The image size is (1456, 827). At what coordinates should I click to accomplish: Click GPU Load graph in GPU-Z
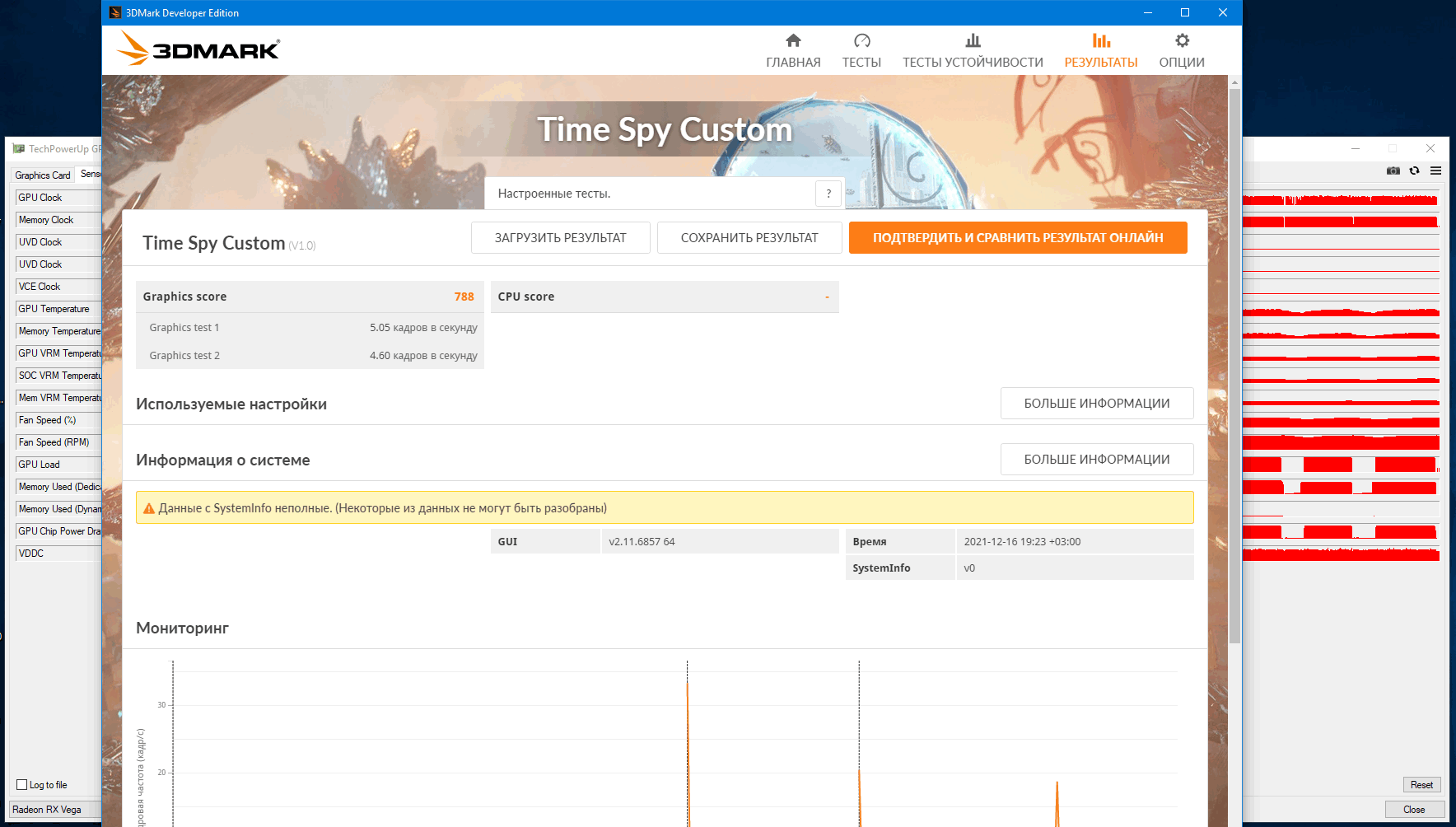coord(1341,465)
